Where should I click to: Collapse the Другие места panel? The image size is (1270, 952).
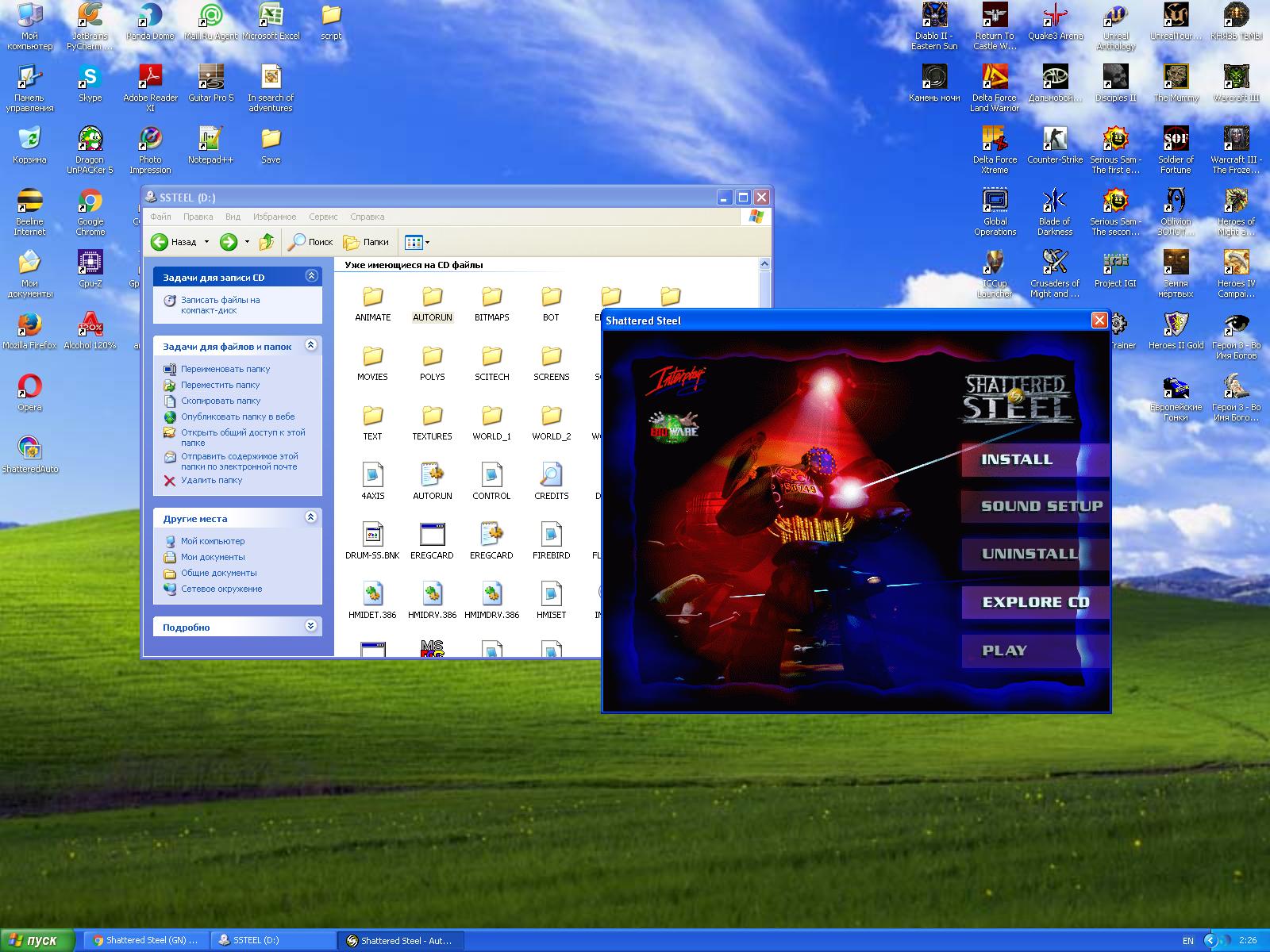pyautogui.click(x=311, y=517)
